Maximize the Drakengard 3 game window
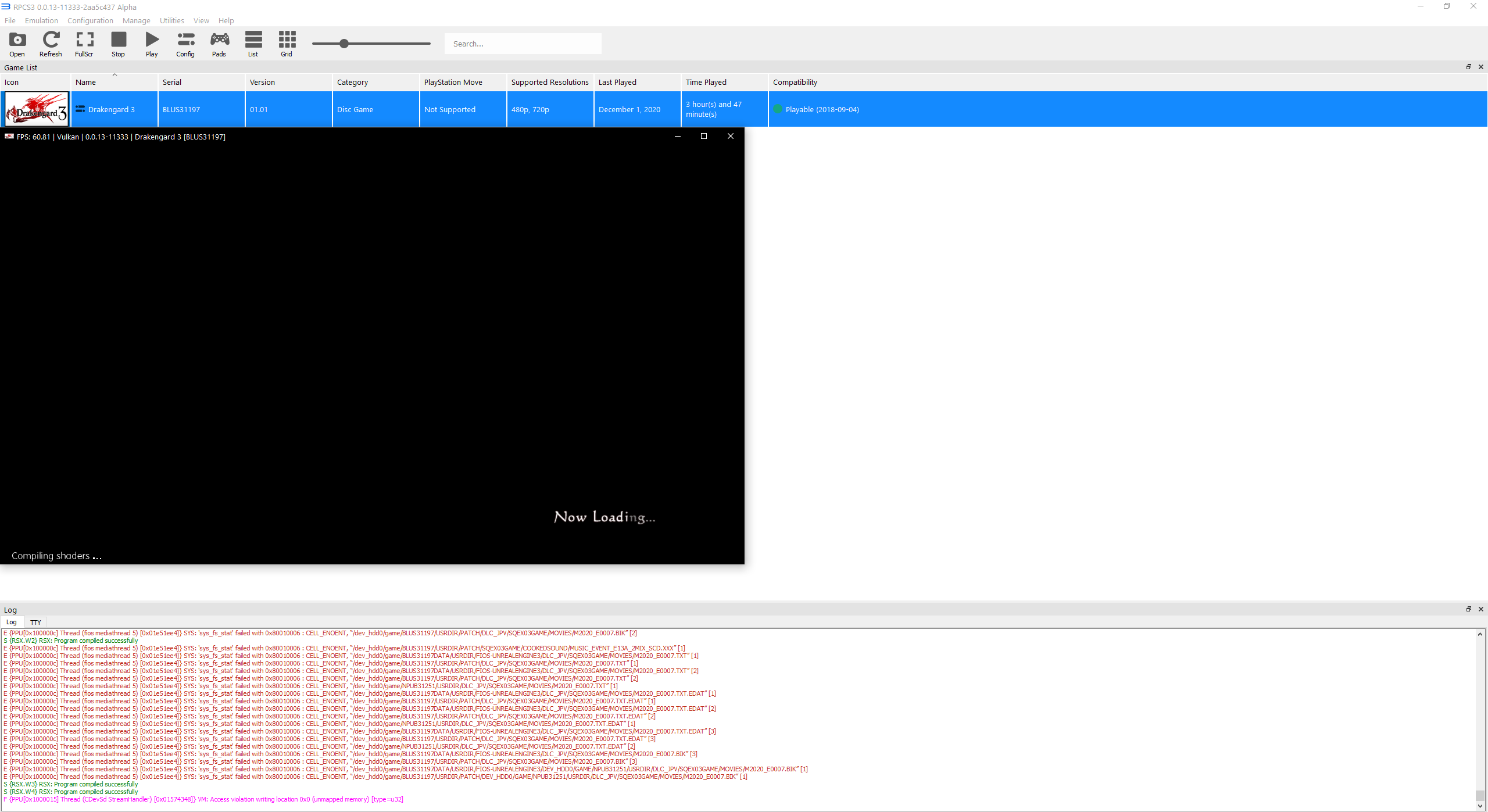The image size is (1488, 812). [x=704, y=136]
